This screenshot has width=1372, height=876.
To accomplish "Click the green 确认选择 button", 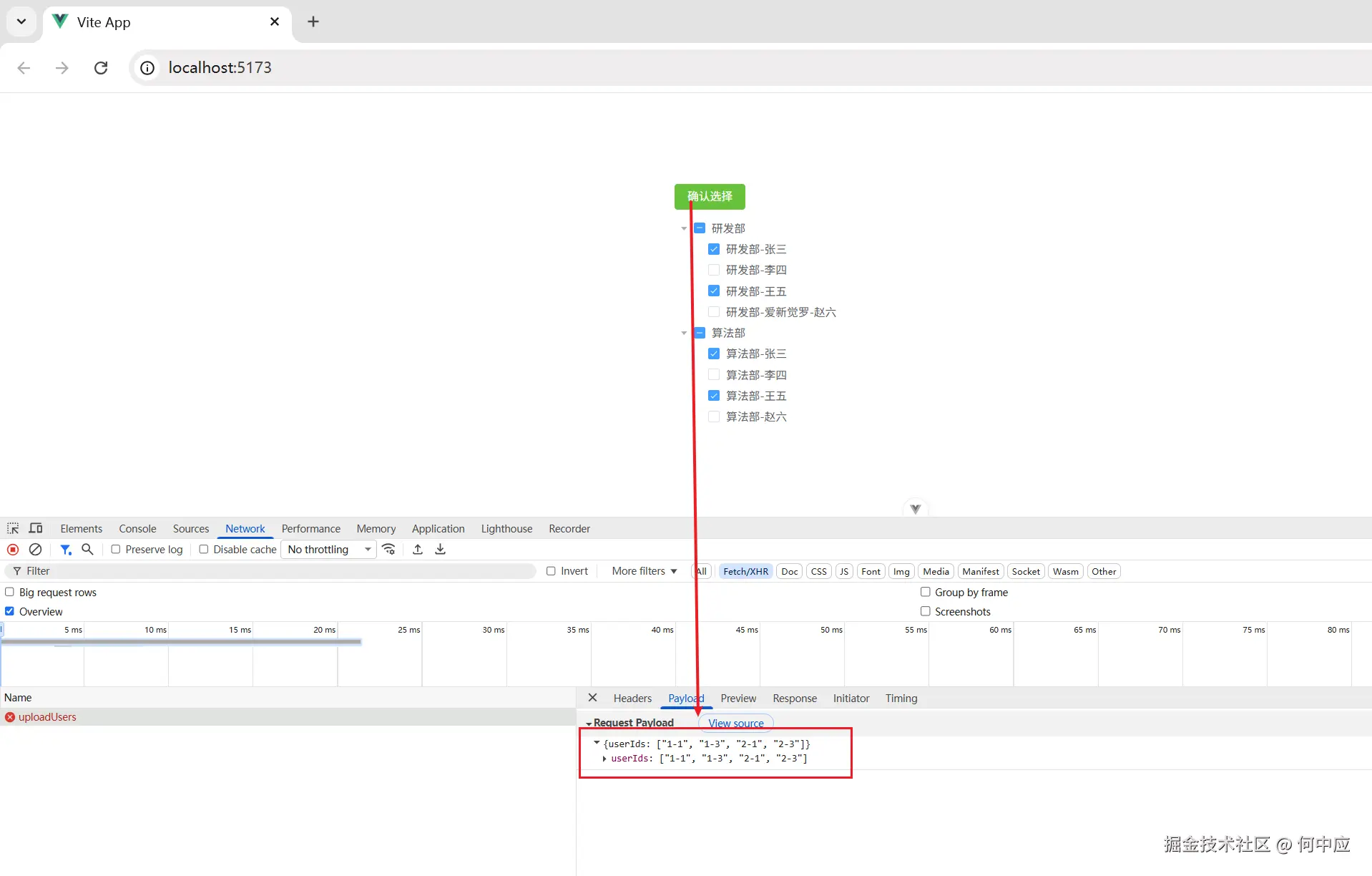I will 710,197.
